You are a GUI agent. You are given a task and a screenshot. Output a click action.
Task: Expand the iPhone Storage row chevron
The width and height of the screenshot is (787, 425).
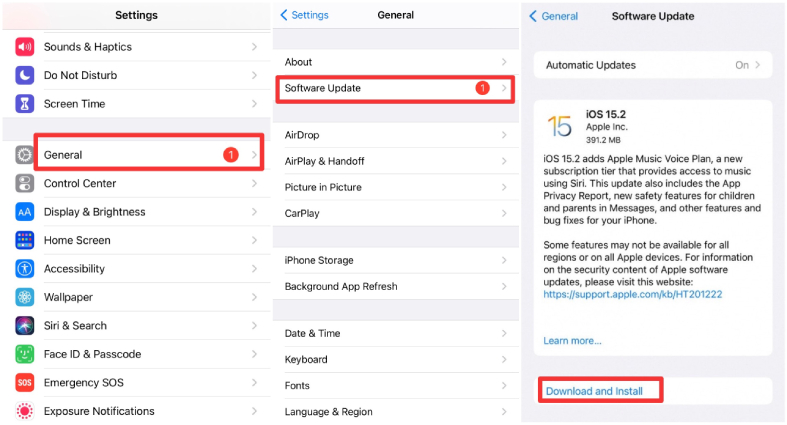pyautogui.click(x=503, y=260)
